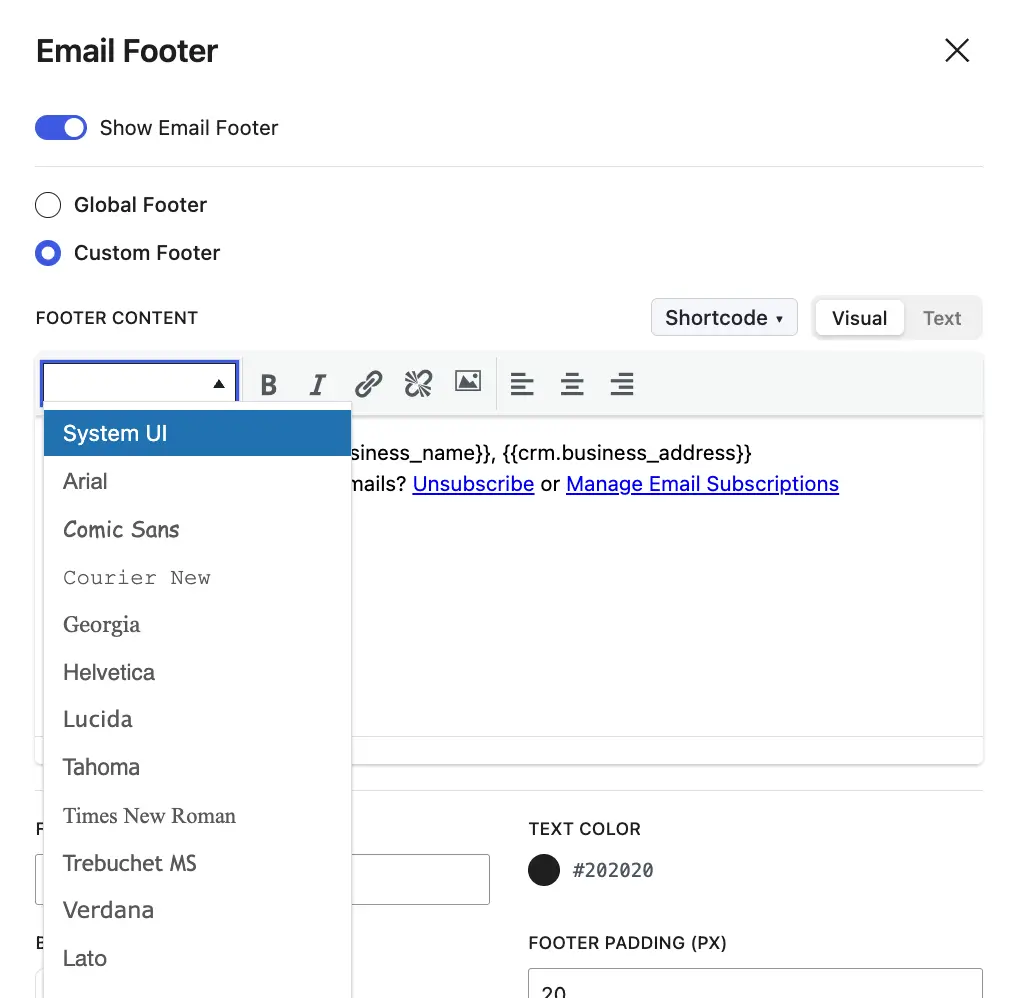Screen dimensions: 1016x998
Task: Remove link using the unlink icon
Action: point(418,384)
